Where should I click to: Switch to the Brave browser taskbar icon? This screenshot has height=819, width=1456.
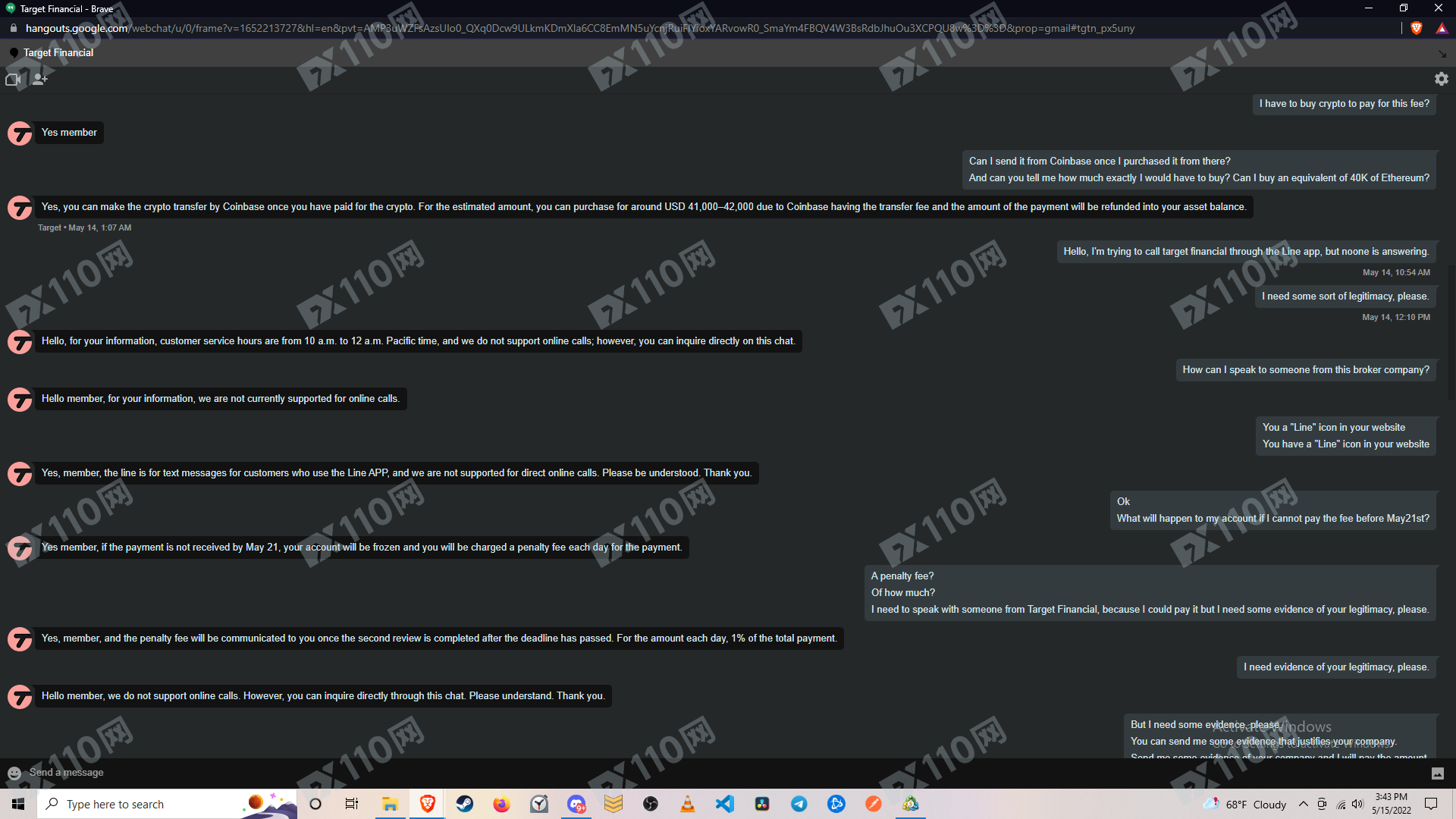coord(427,804)
